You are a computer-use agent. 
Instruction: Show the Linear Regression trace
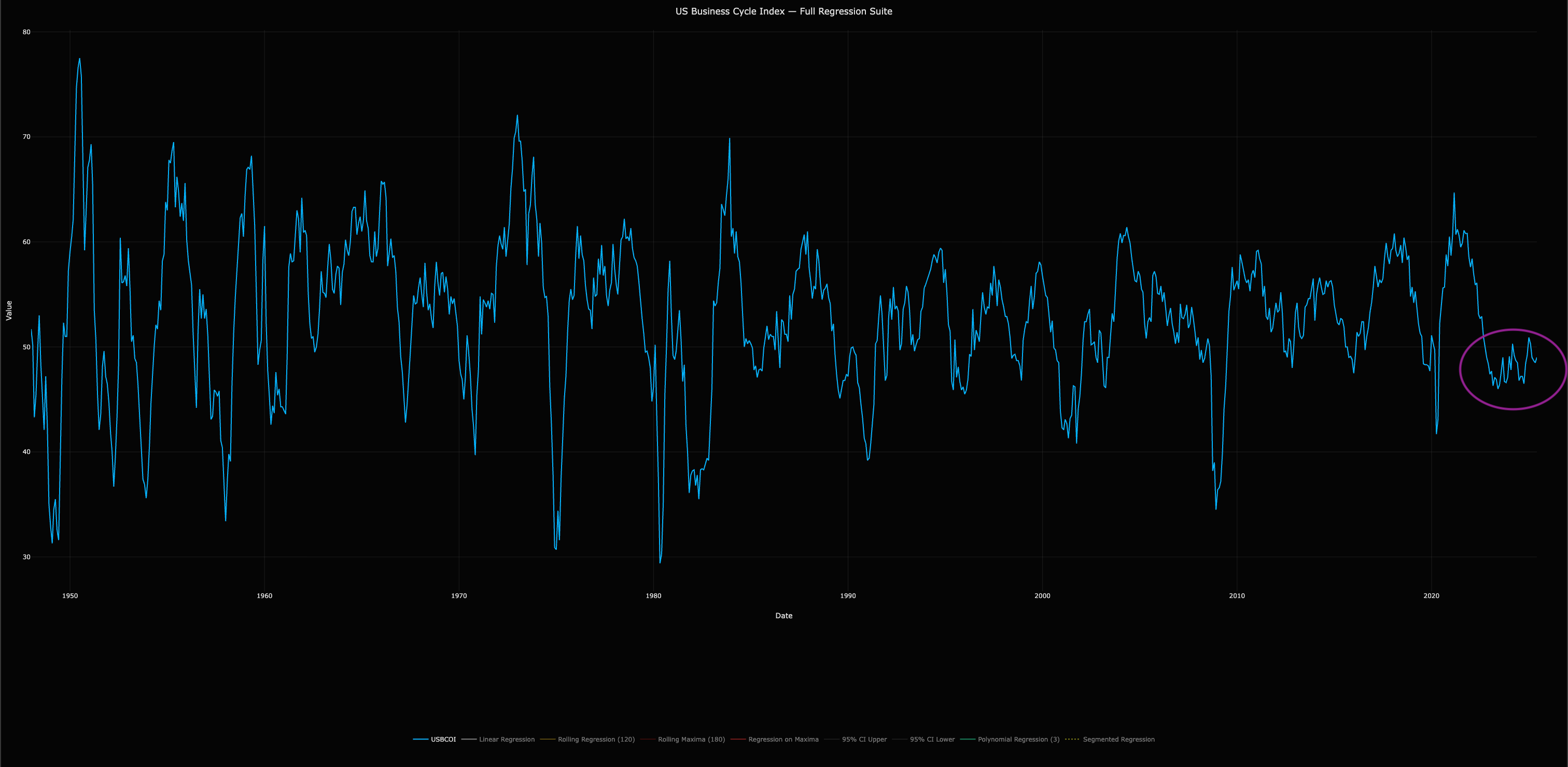tap(498, 739)
